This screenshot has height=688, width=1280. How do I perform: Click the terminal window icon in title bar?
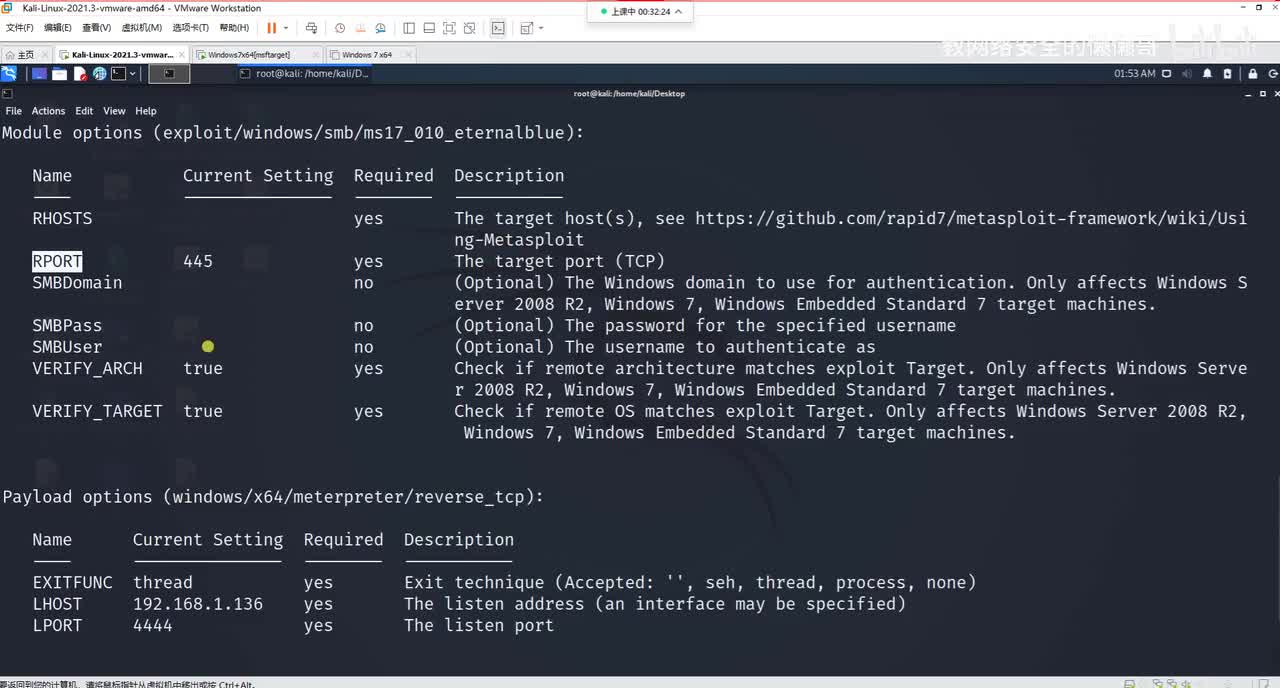point(7,93)
